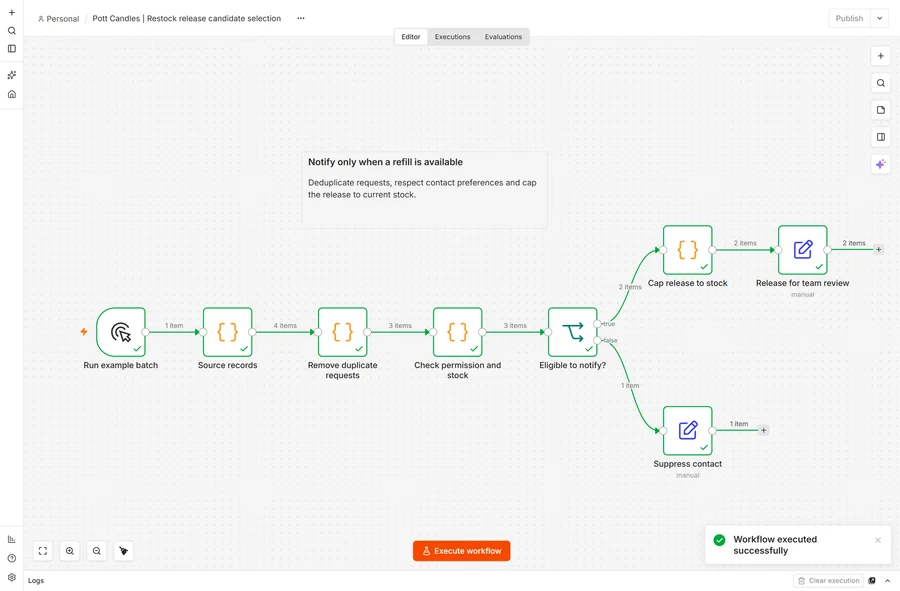Click Clear execution button

(828, 581)
